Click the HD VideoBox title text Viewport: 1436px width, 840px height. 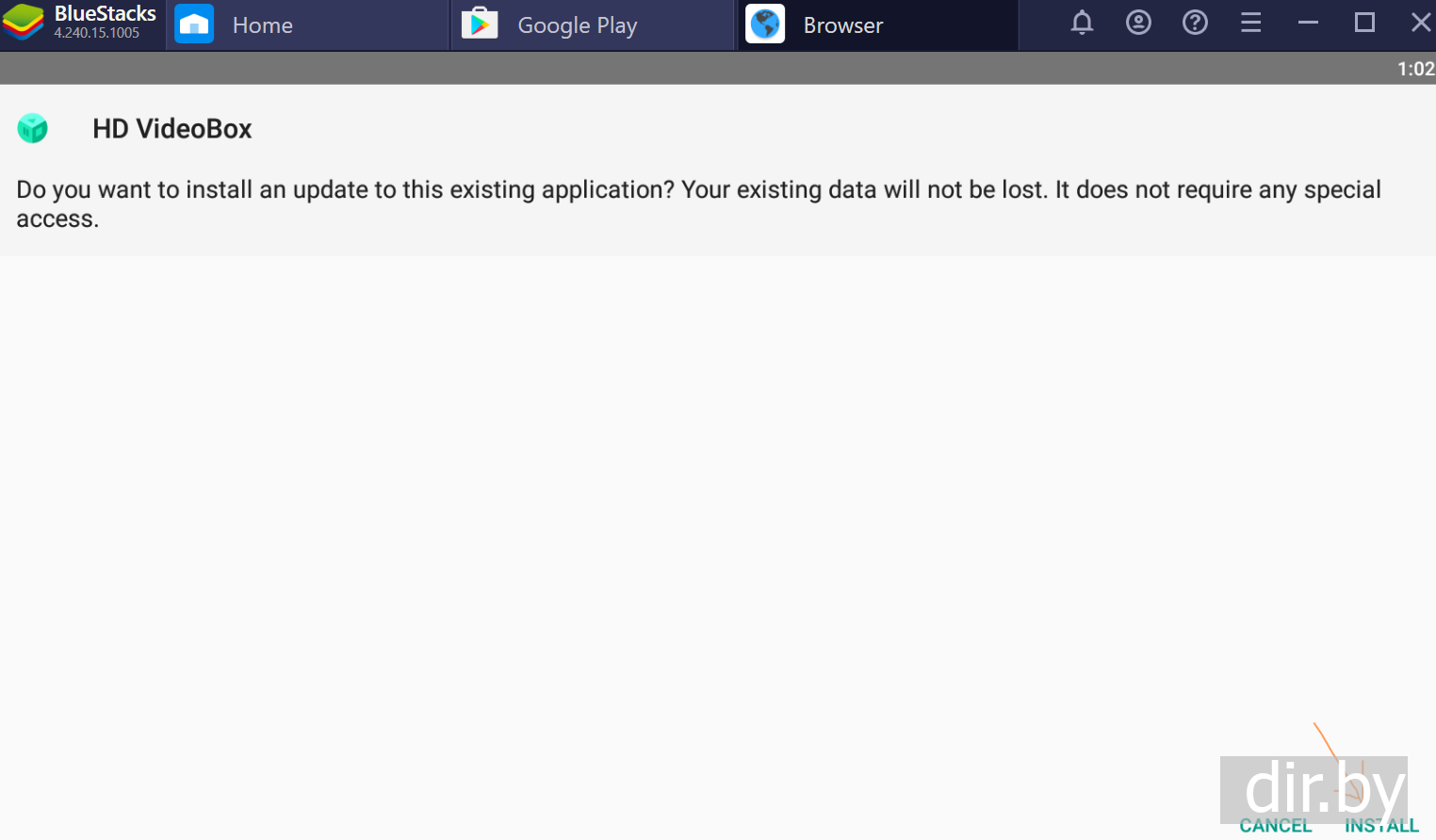172,129
